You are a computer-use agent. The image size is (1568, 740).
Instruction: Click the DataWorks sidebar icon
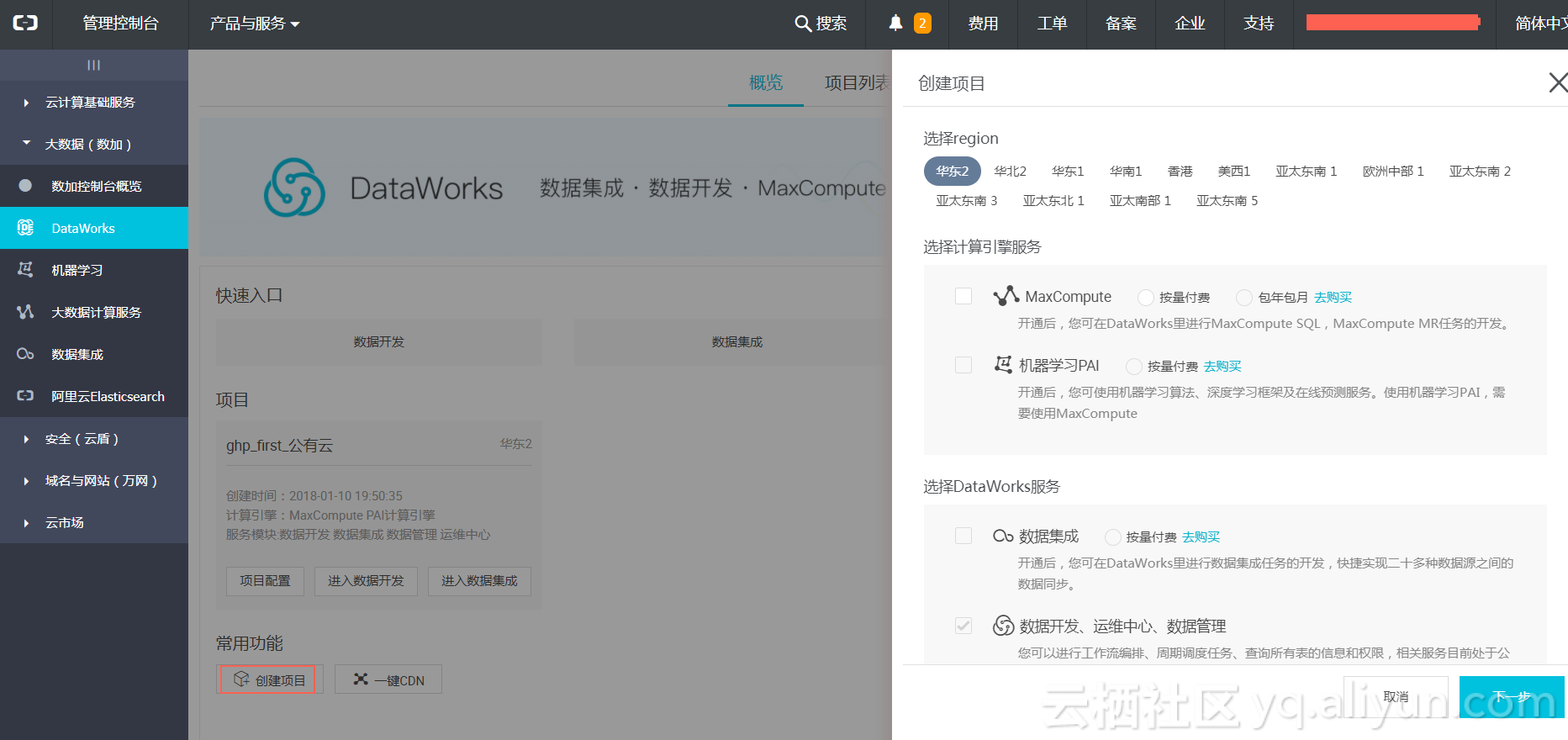tap(25, 228)
